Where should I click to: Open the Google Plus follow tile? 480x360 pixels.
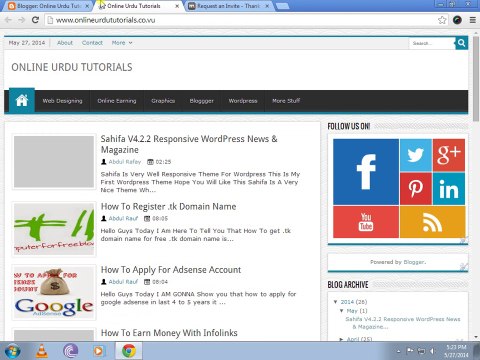tap(449, 155)
